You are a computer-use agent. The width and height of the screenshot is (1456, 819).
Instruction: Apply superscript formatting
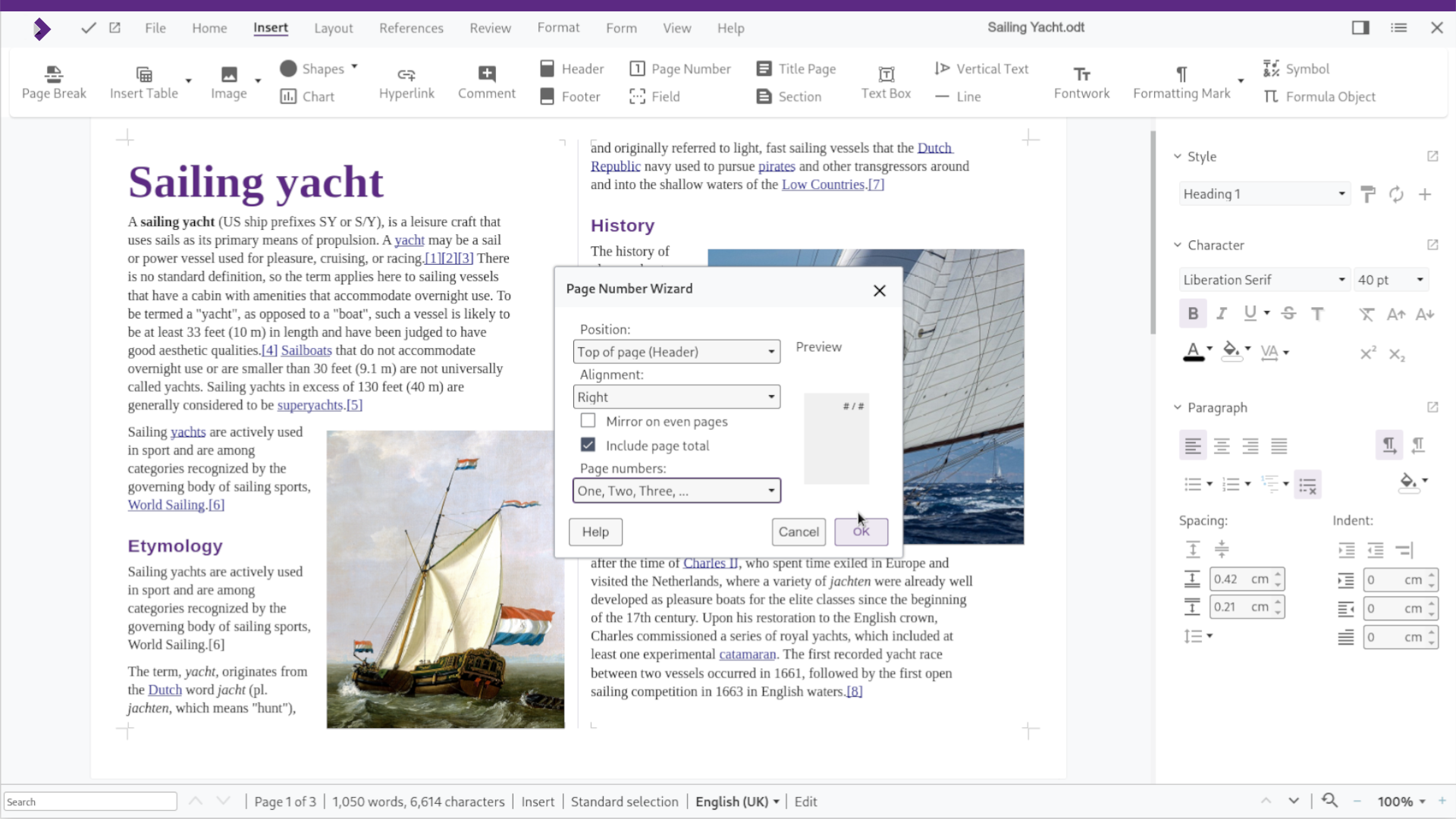(x=1368, y=353)
